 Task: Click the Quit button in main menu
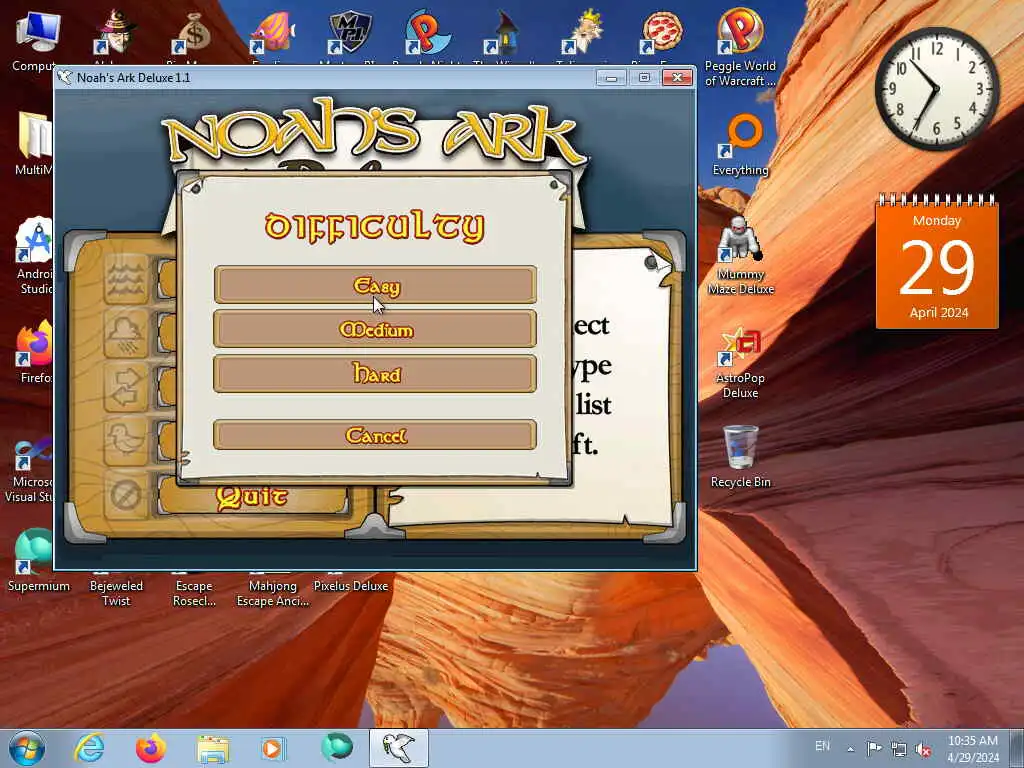(x=252, y=497)
